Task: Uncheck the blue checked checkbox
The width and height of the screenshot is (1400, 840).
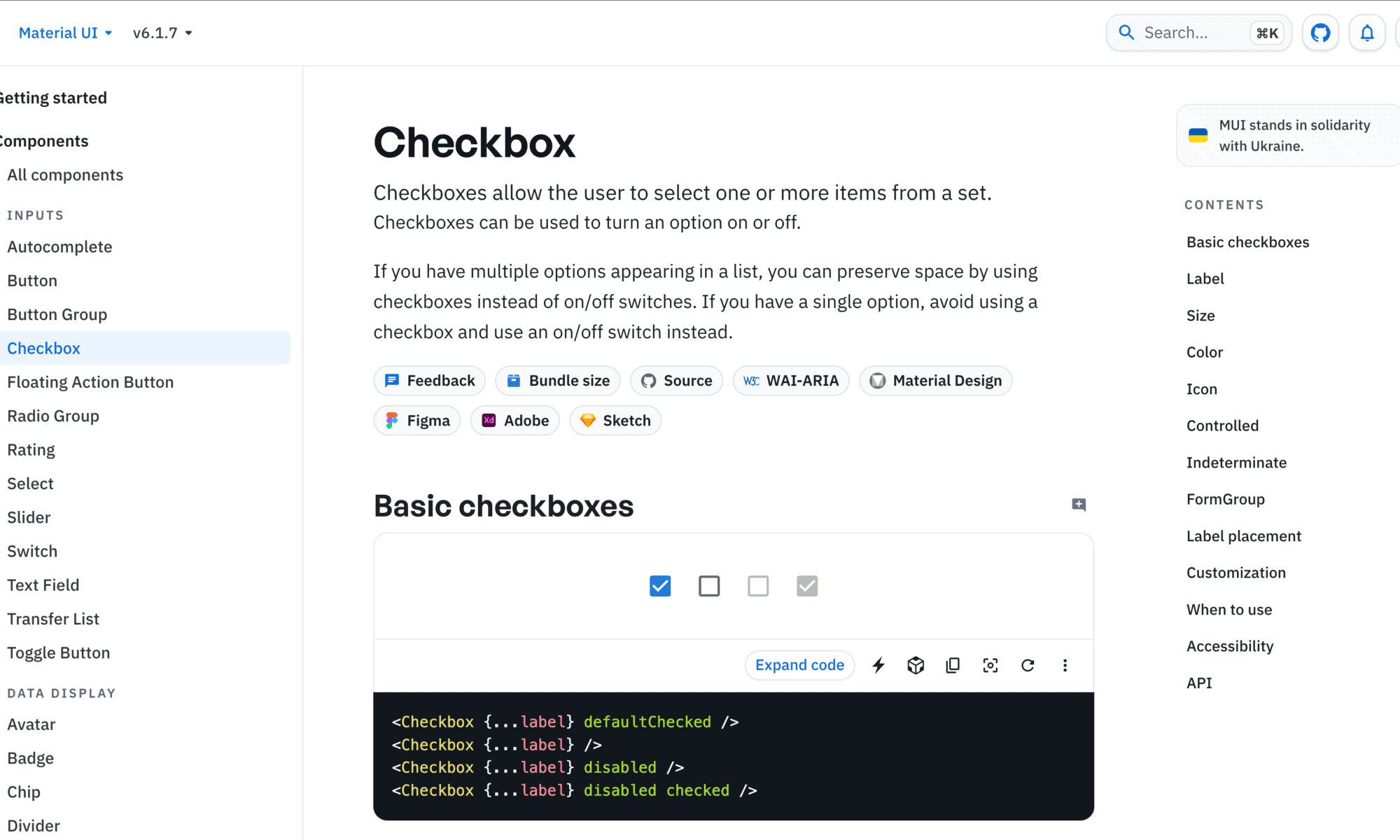Action: click(x=660, y=586)
